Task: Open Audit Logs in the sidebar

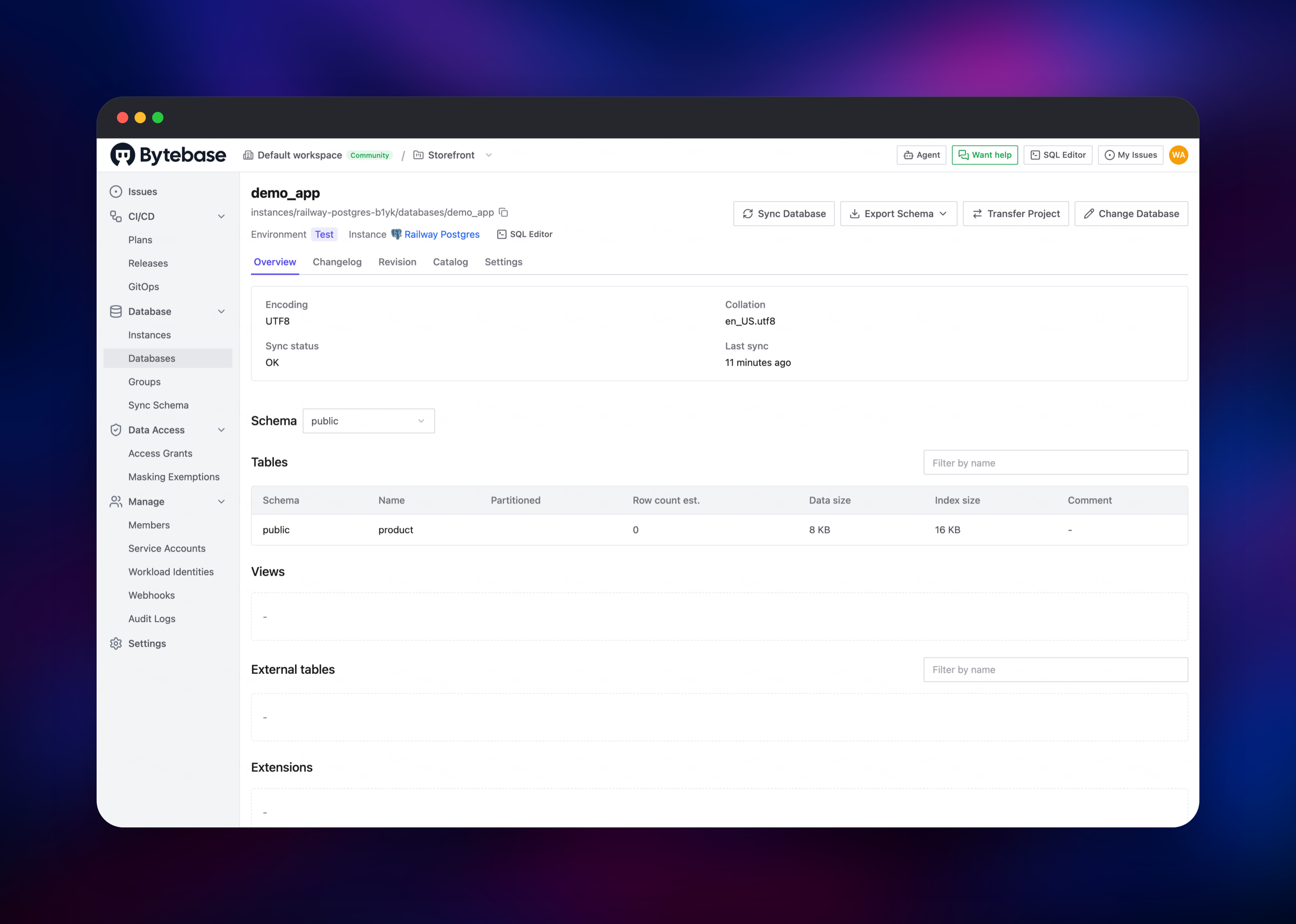Action: pyautogui.click(x=151, y=618)
